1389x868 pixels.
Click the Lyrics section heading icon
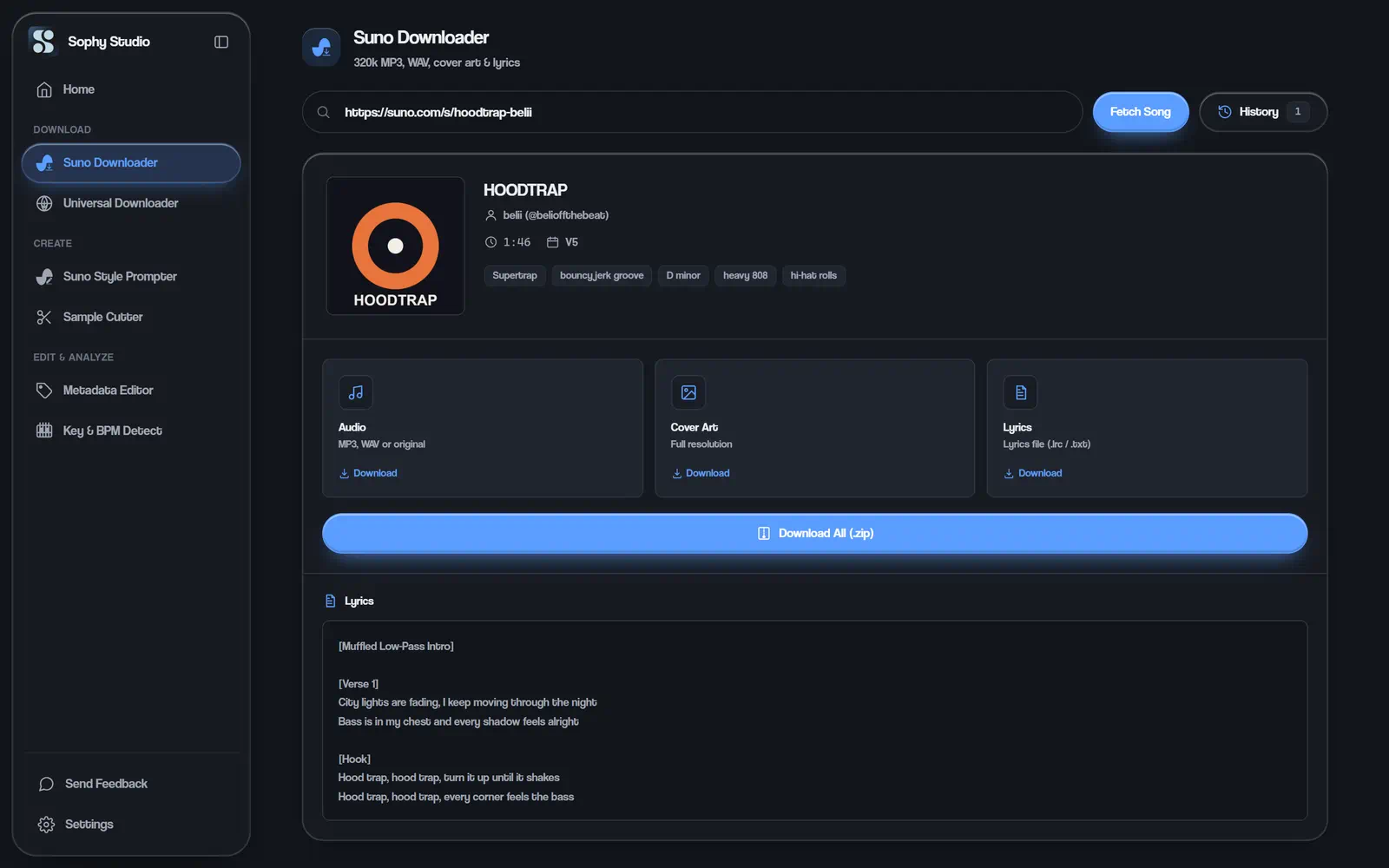pyautogui.click(x=330, y=601)
